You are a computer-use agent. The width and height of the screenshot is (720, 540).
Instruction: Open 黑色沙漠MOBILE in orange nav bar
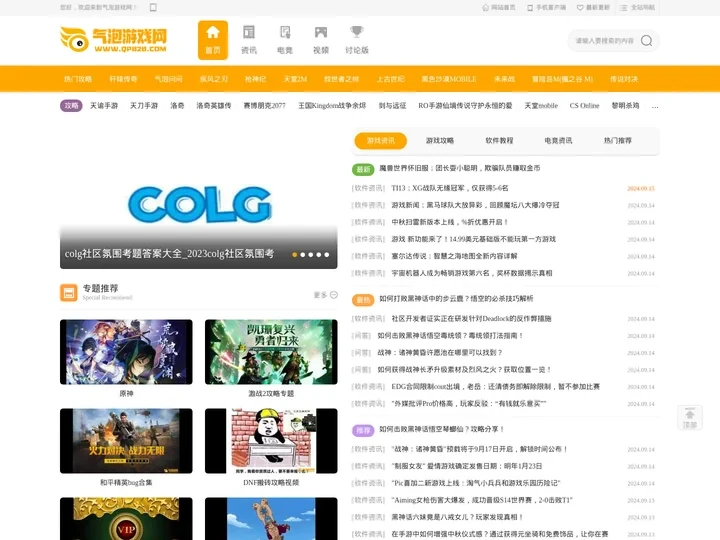pos(449,79)
